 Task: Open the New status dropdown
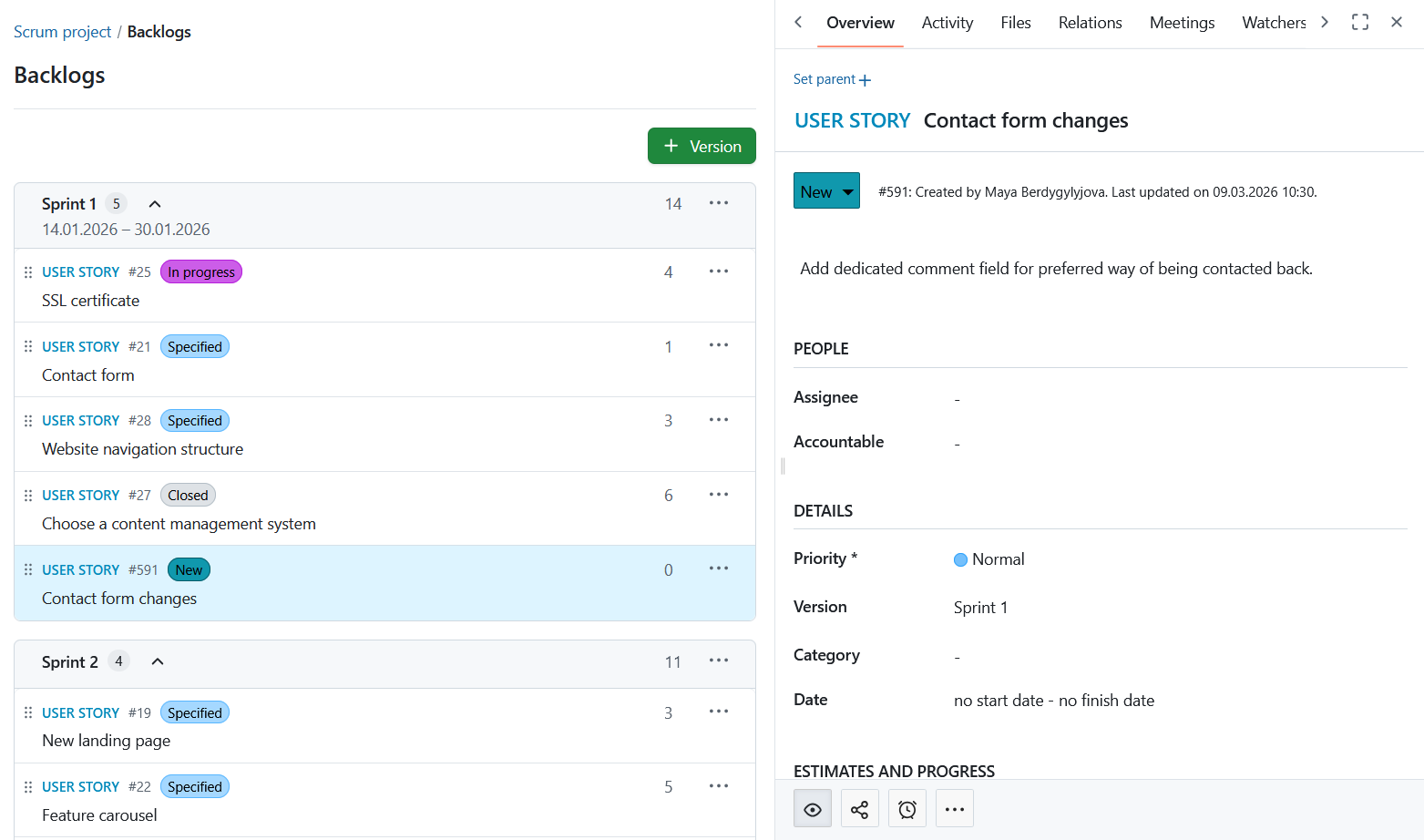click(825, 190)
